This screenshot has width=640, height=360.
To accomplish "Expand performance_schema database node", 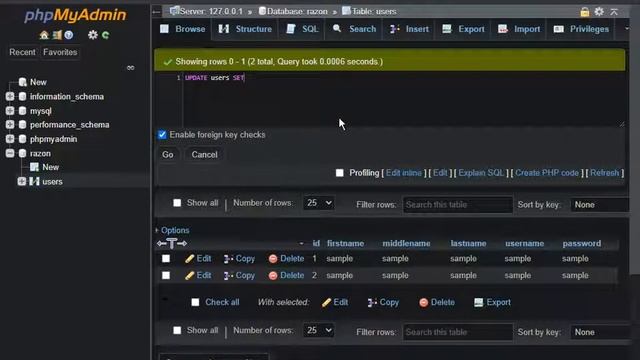I will [10, 124].
